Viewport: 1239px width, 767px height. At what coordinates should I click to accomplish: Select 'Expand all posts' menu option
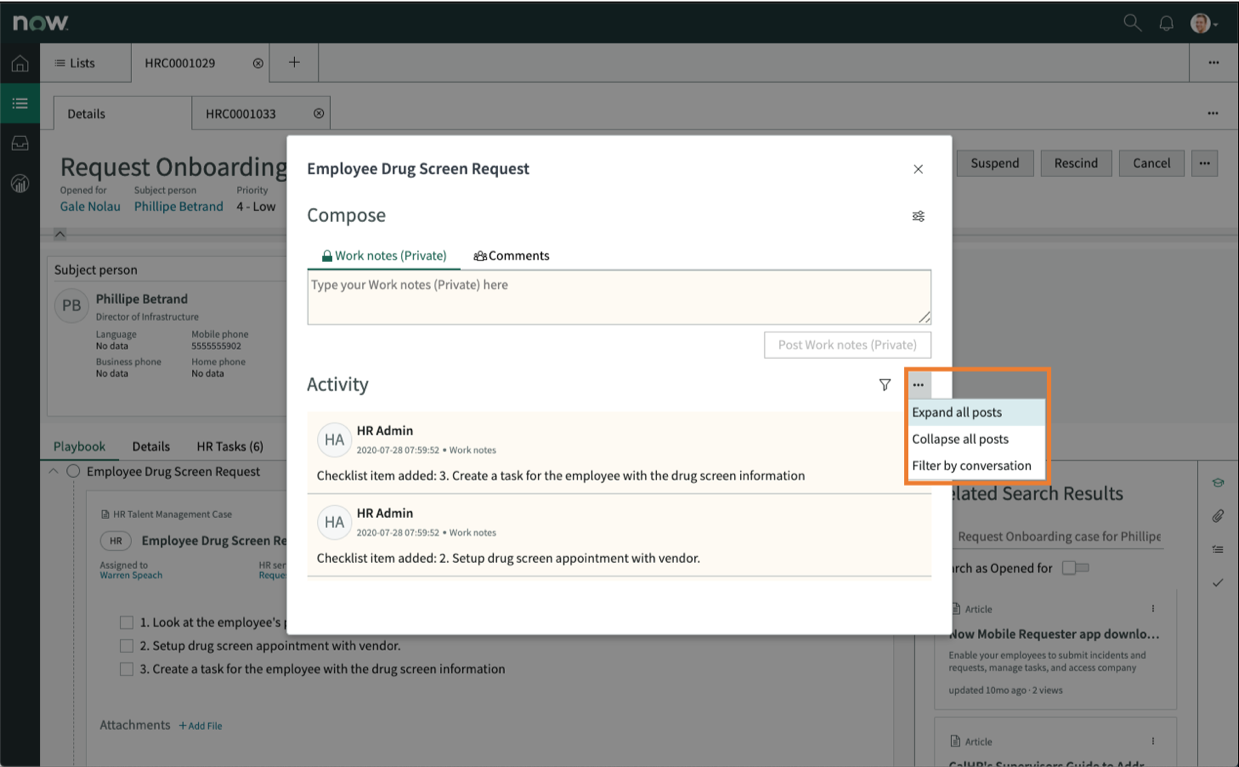click(976, 412)
